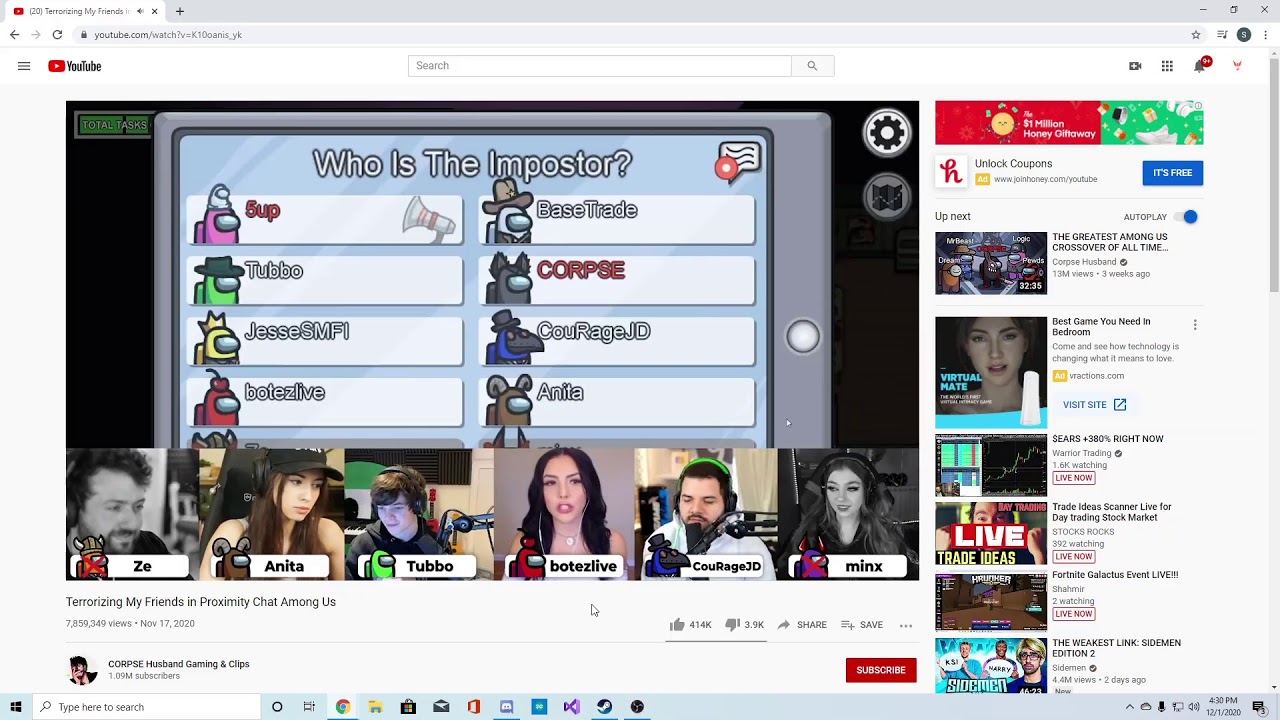The width and height of the screenshot is (1280, 720).
Task: Open www.joinhoney.com/youtube ad link
Action: point(1045,180)
